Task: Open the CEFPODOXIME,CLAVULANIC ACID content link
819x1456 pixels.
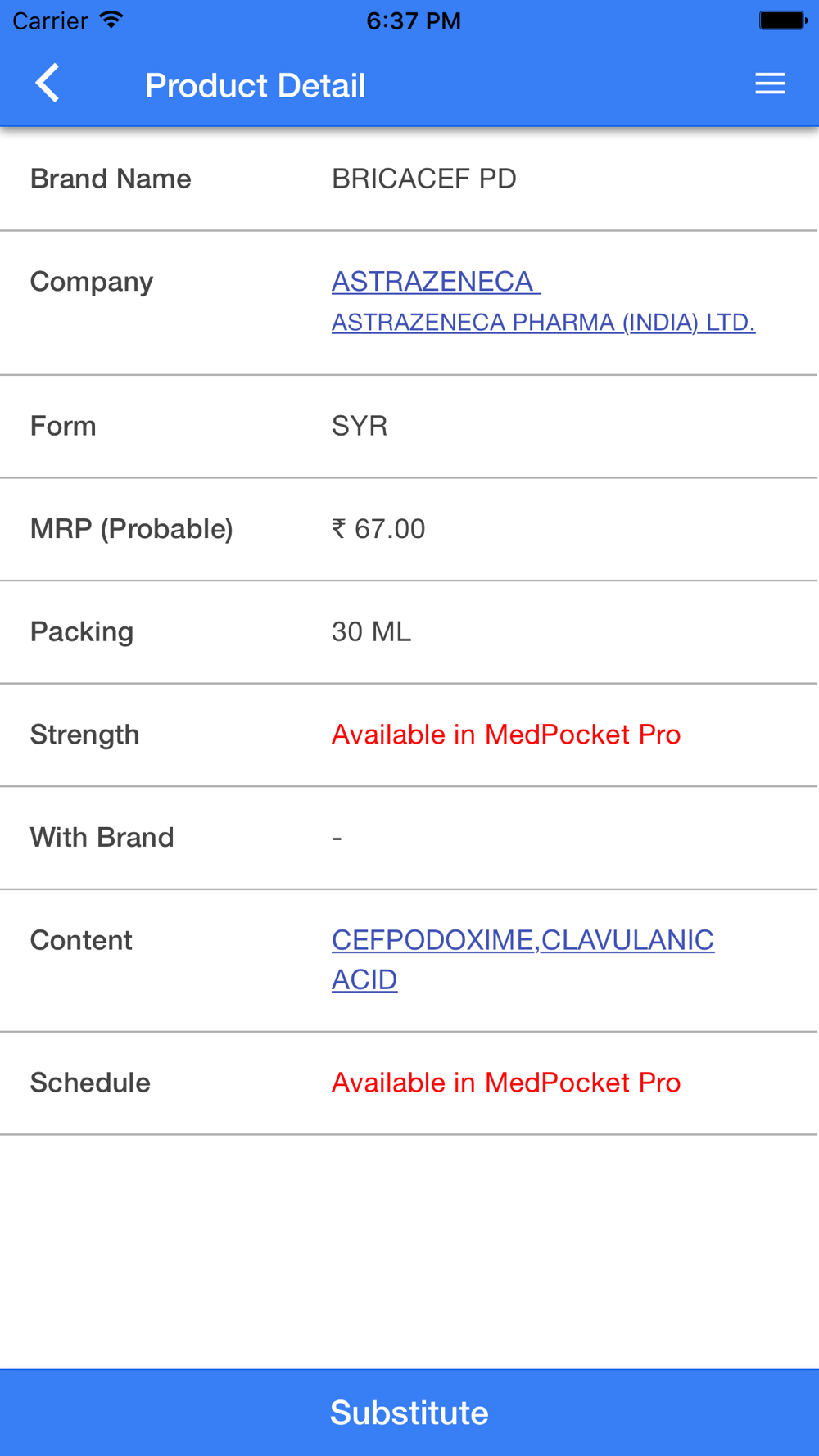Action: (x=522, y=959)
